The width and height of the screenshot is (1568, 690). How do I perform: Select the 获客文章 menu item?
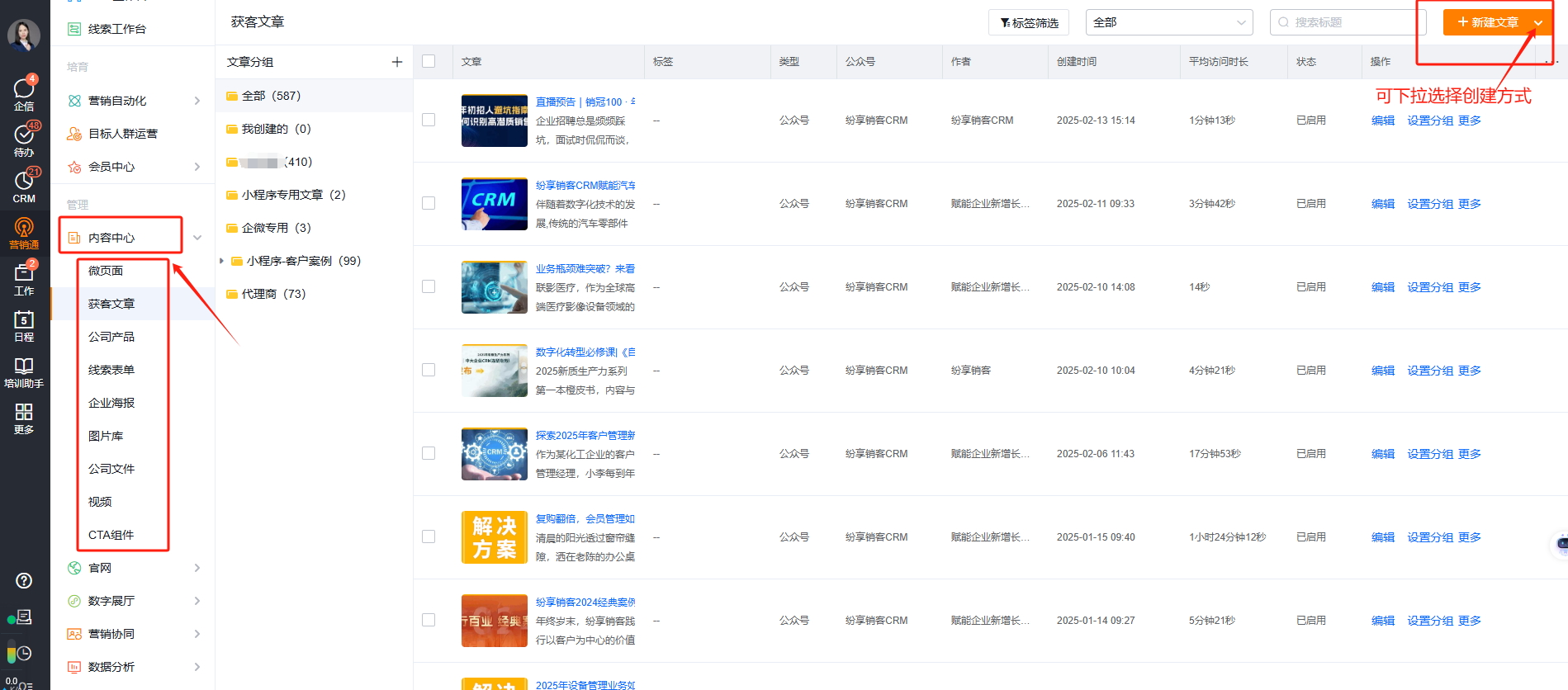tap(111, 304)
